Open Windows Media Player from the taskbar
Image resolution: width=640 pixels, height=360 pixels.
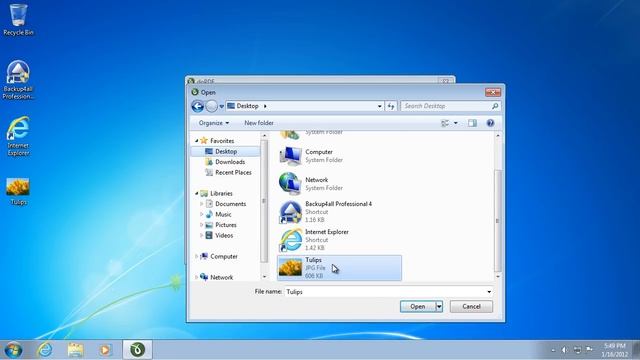tap(105, 350)
